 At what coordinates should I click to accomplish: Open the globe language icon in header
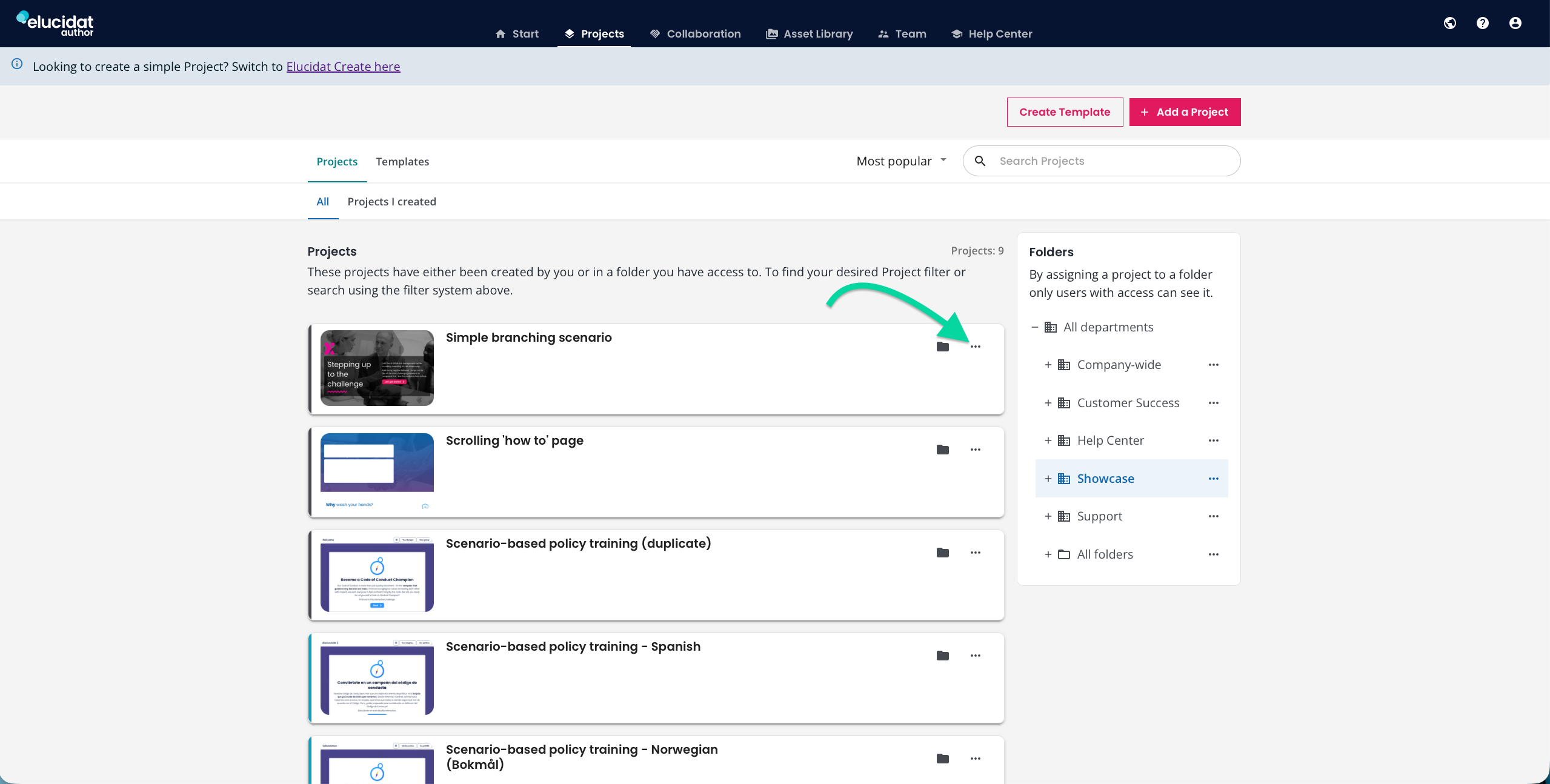pyautogui.click(x=1449, y=23)
